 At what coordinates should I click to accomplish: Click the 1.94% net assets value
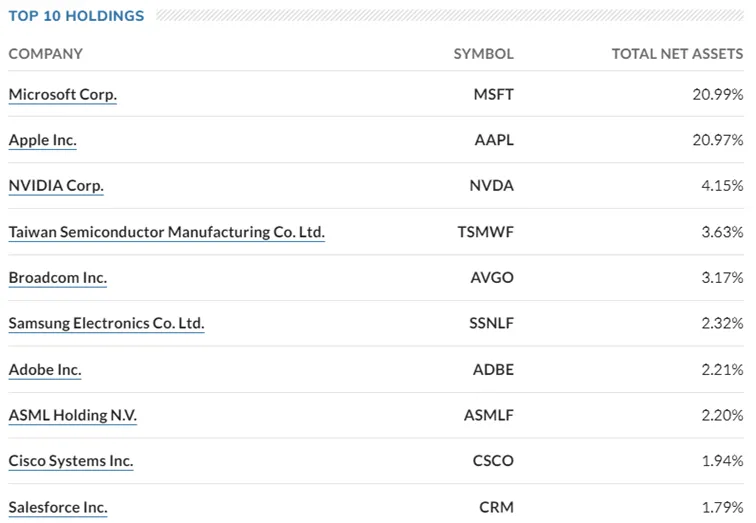(722, 461)
